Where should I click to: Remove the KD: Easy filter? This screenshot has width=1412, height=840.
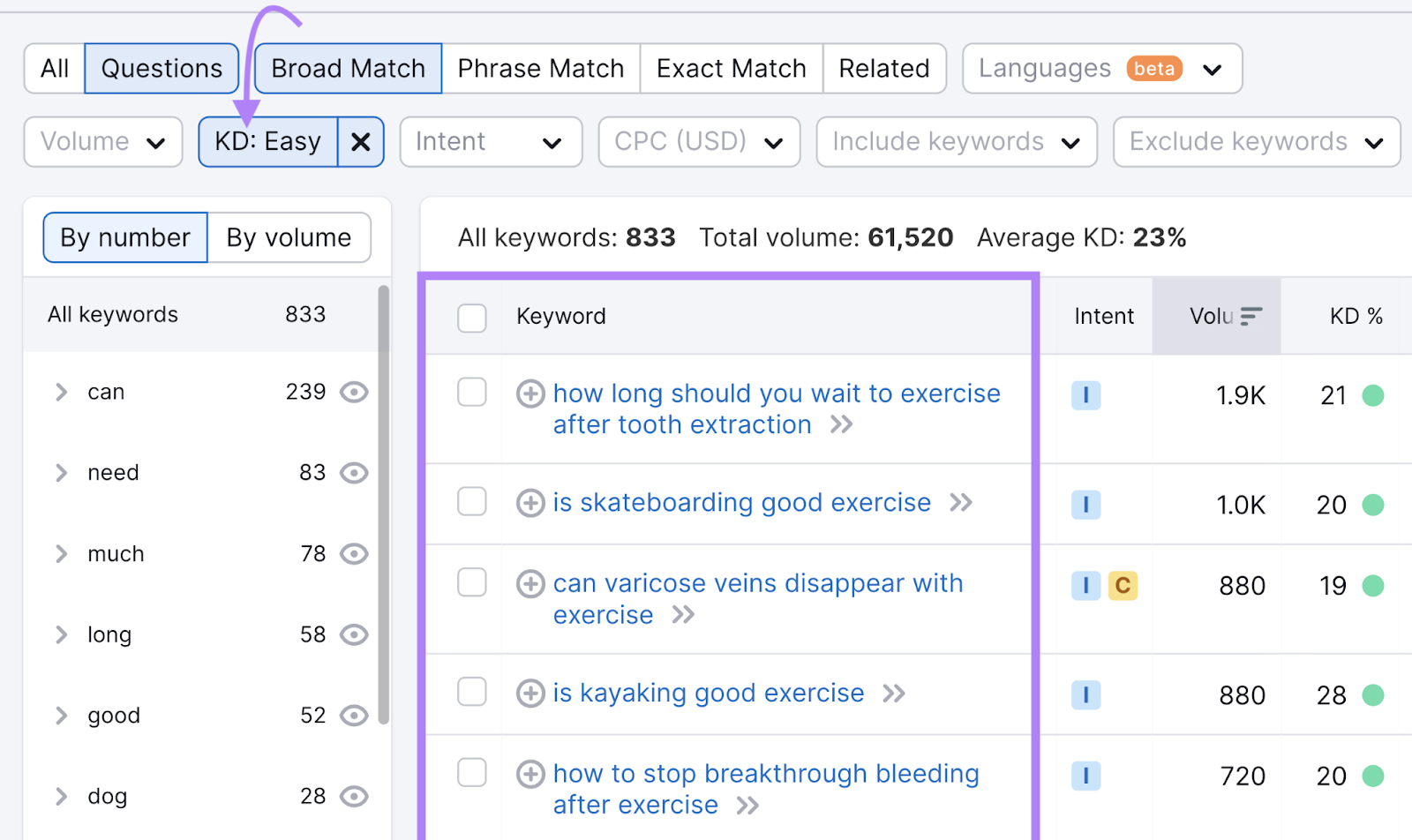(361, 141)
